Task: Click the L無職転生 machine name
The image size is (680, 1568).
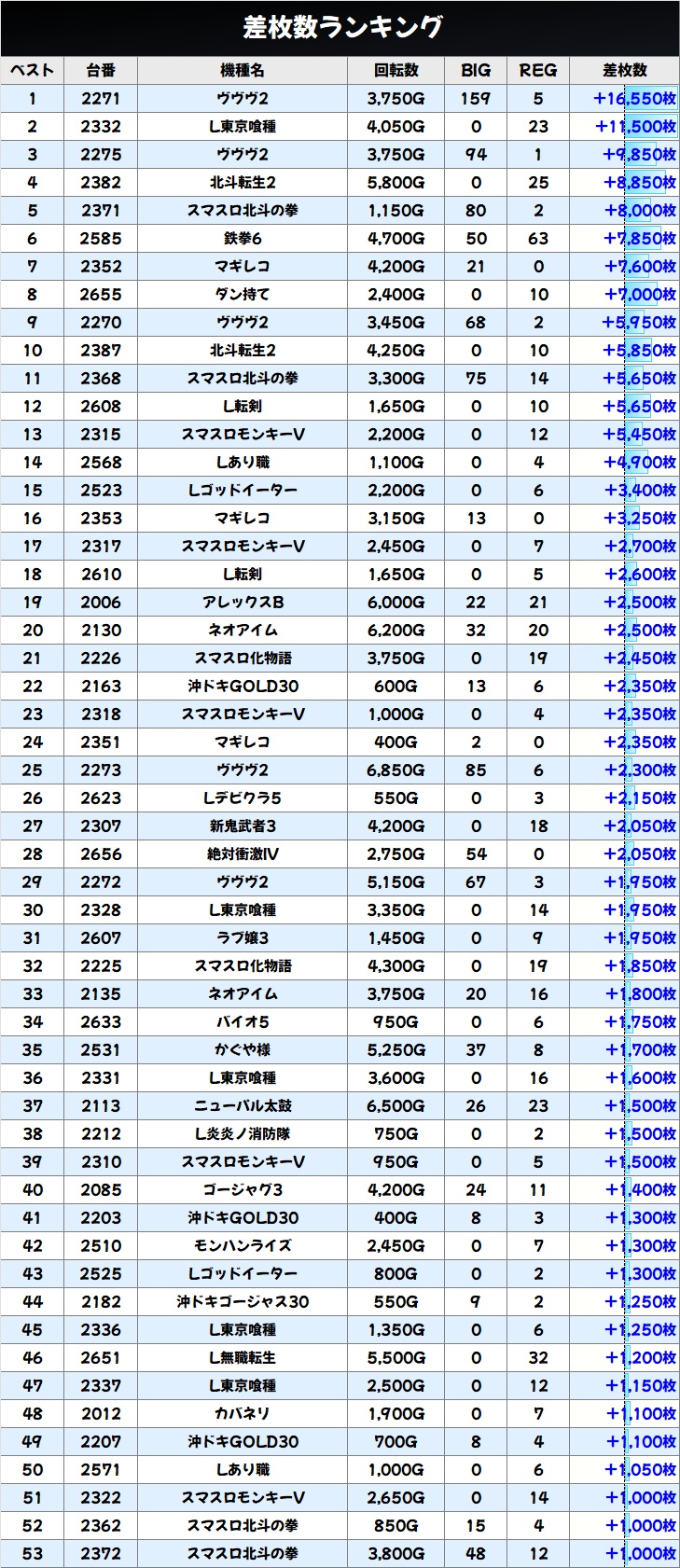Action: tap(243, 1358)
